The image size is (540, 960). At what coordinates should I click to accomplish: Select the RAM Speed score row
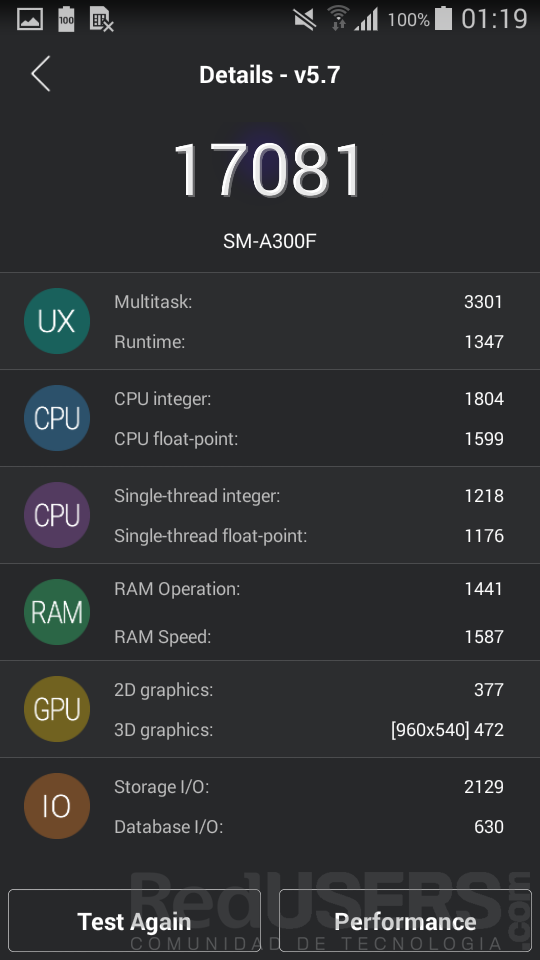pos(309,637)
